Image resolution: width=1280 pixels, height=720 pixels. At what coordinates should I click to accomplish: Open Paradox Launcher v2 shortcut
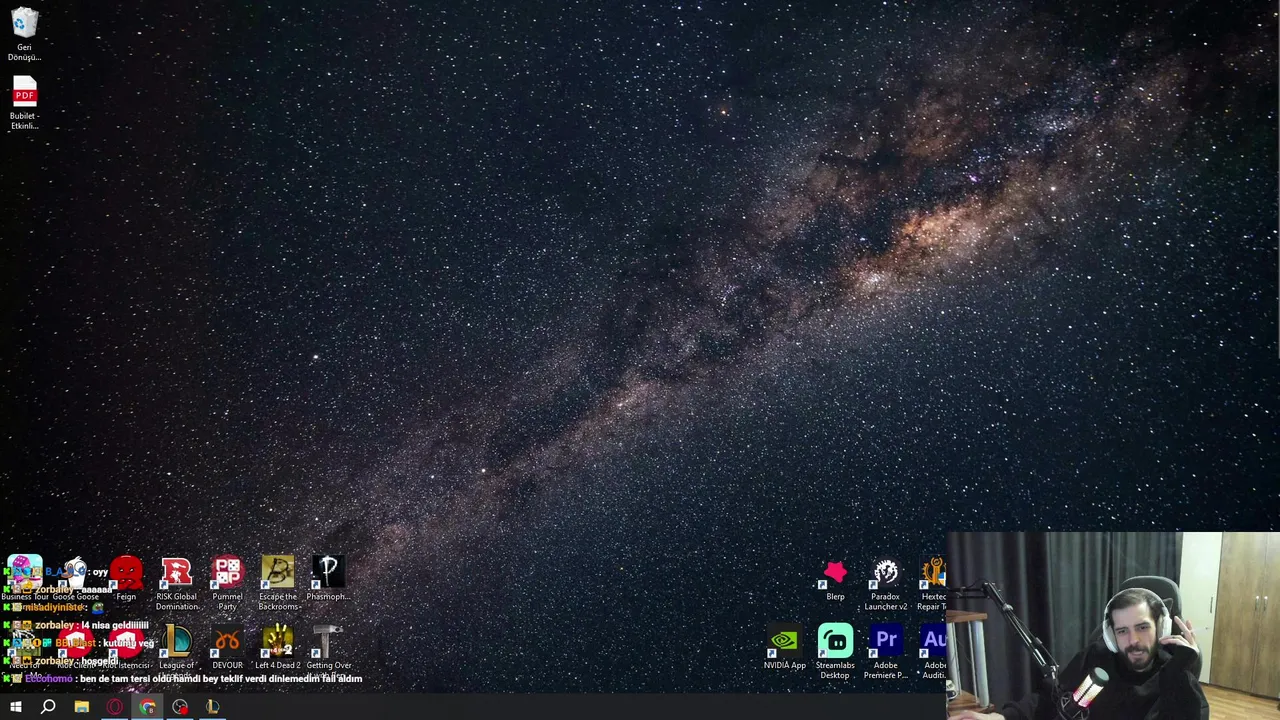[x=885, y=584]
